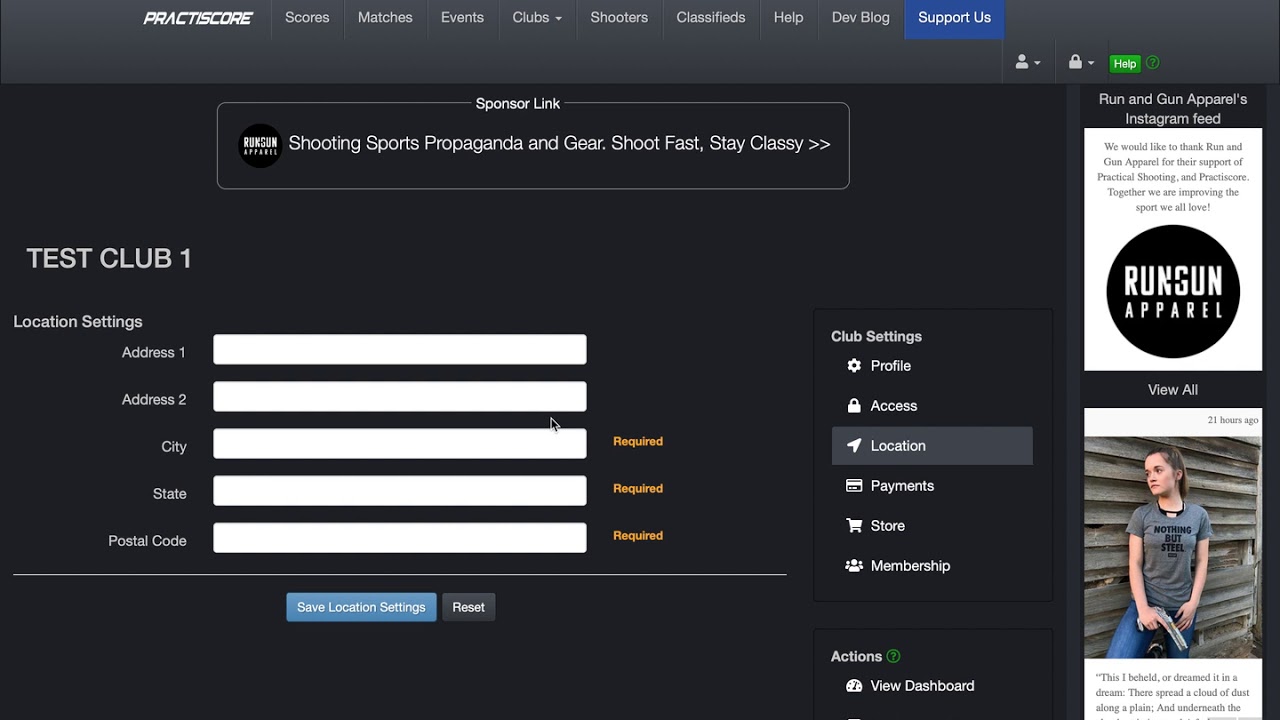The height and width of the screenshot is (720, 1280).
Task: Click into the City field
Action: 400,444
